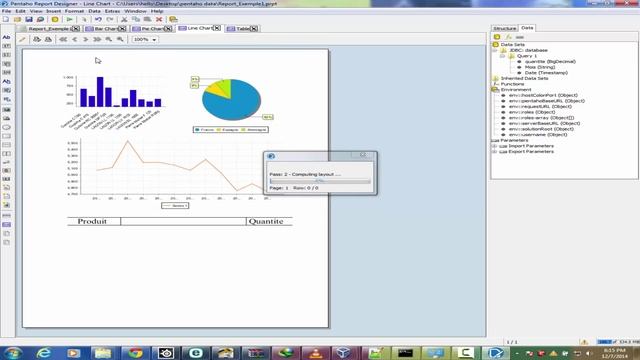Switch to the Structure panel tab
Image resolution: width=640 pixels, height=360 pixels.
coord(504,28)
